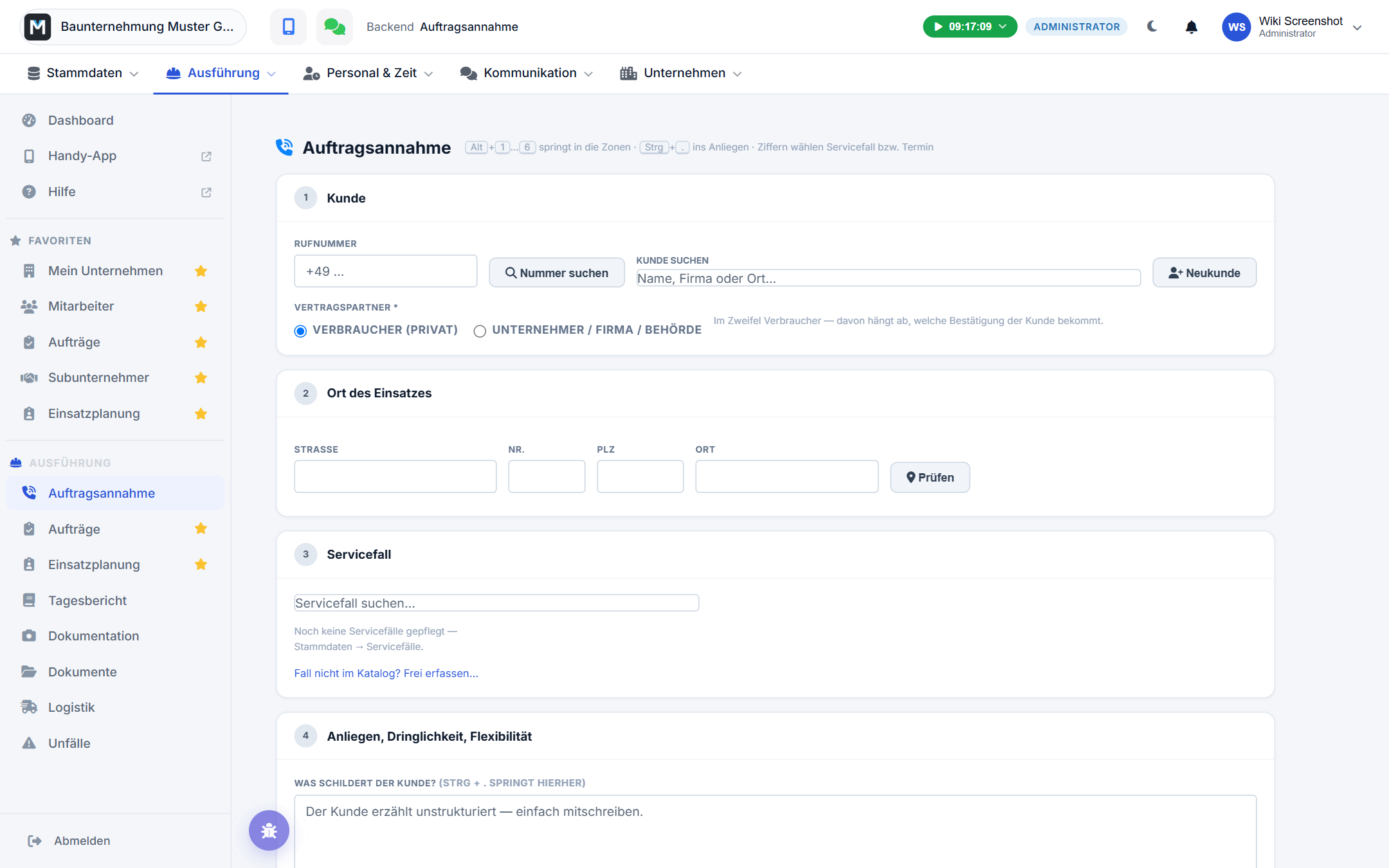
Task: Open the Personal & Zeit menu
Action: tap(368, 73)
